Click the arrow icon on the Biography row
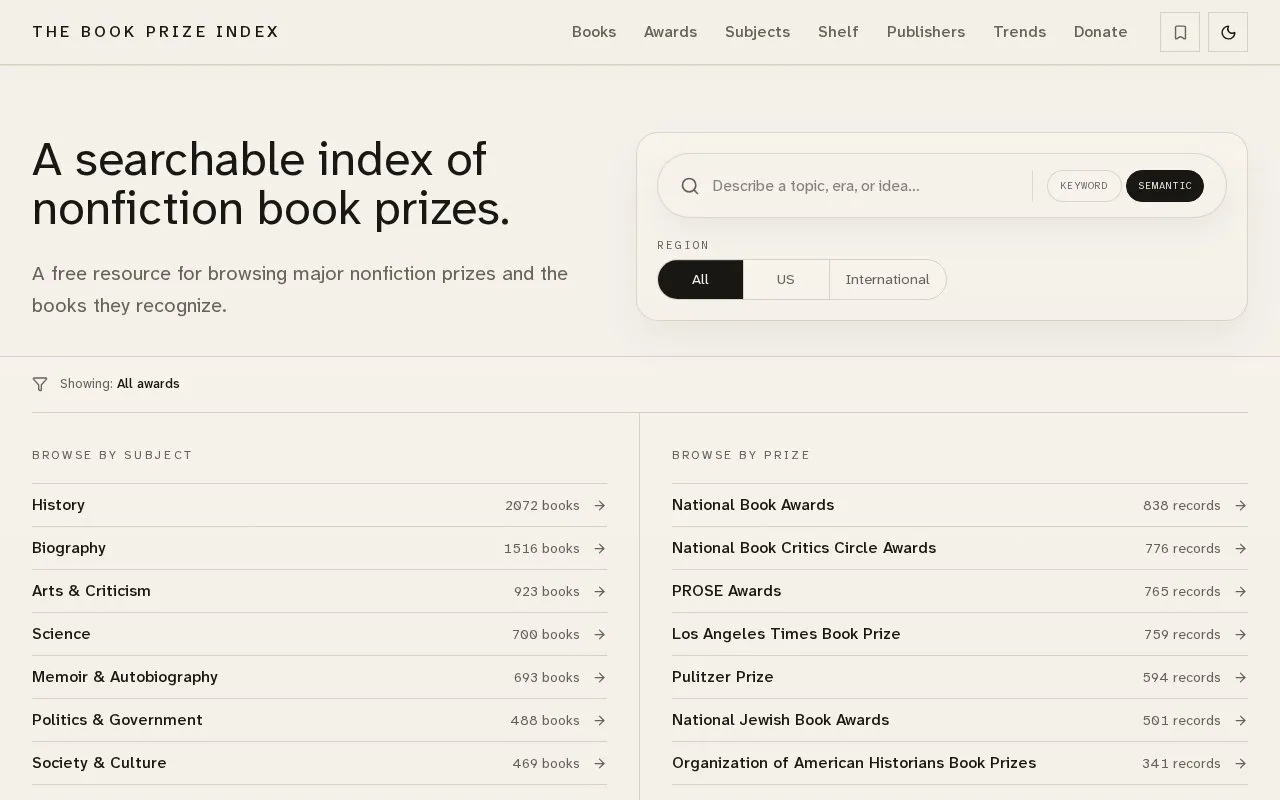This screenshot has height=800, width=1280. (600, 549)
